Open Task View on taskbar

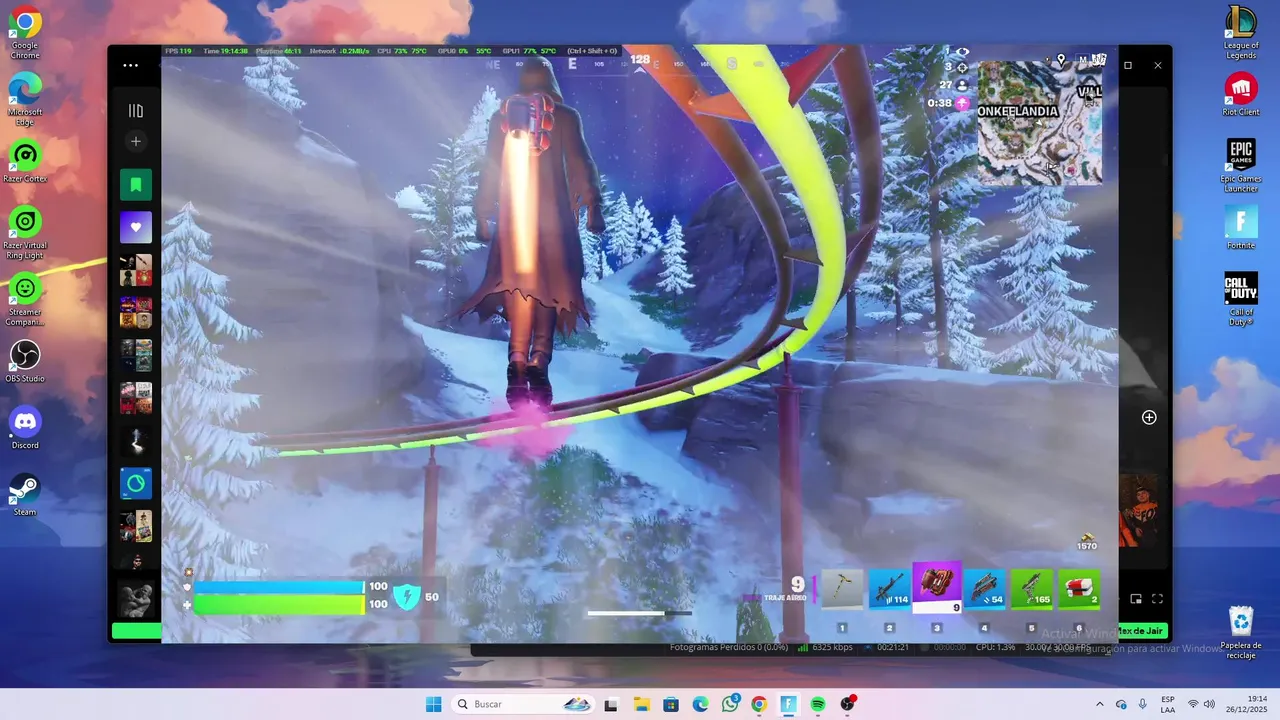pyautogui.click(x=611, y=704)
